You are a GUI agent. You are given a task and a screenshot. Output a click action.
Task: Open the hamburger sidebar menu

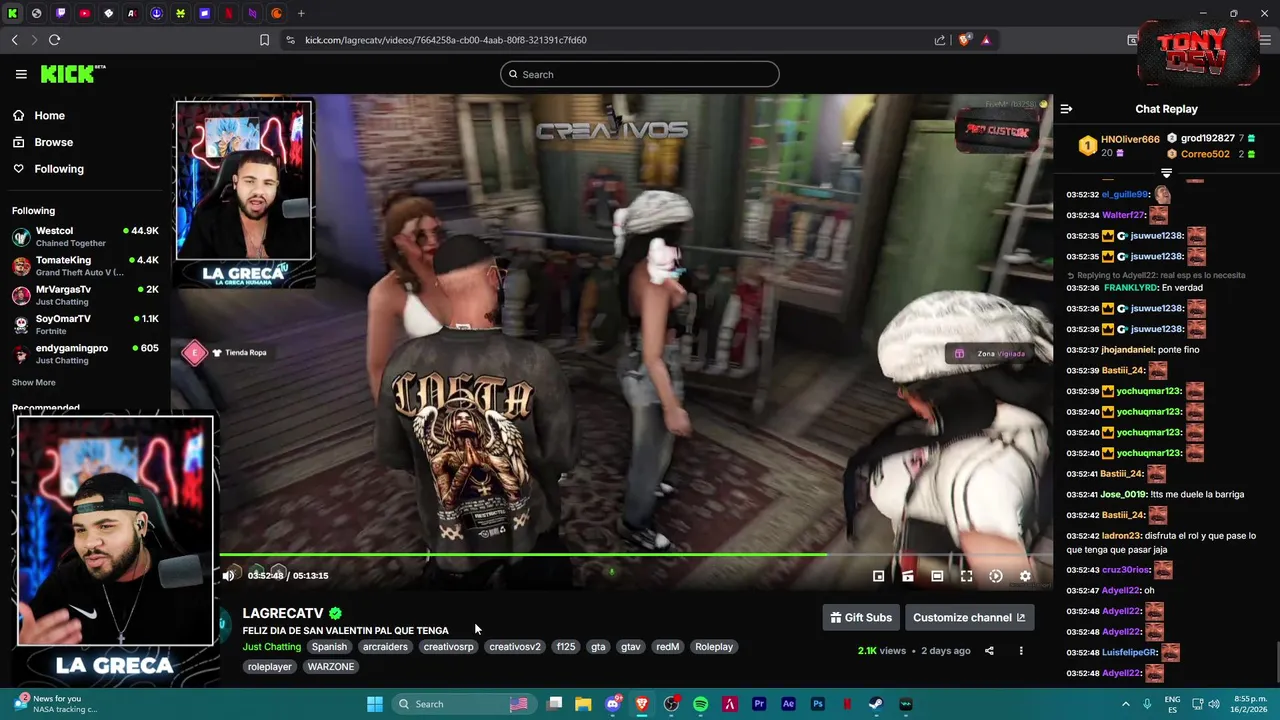click(x=21, y=74)
